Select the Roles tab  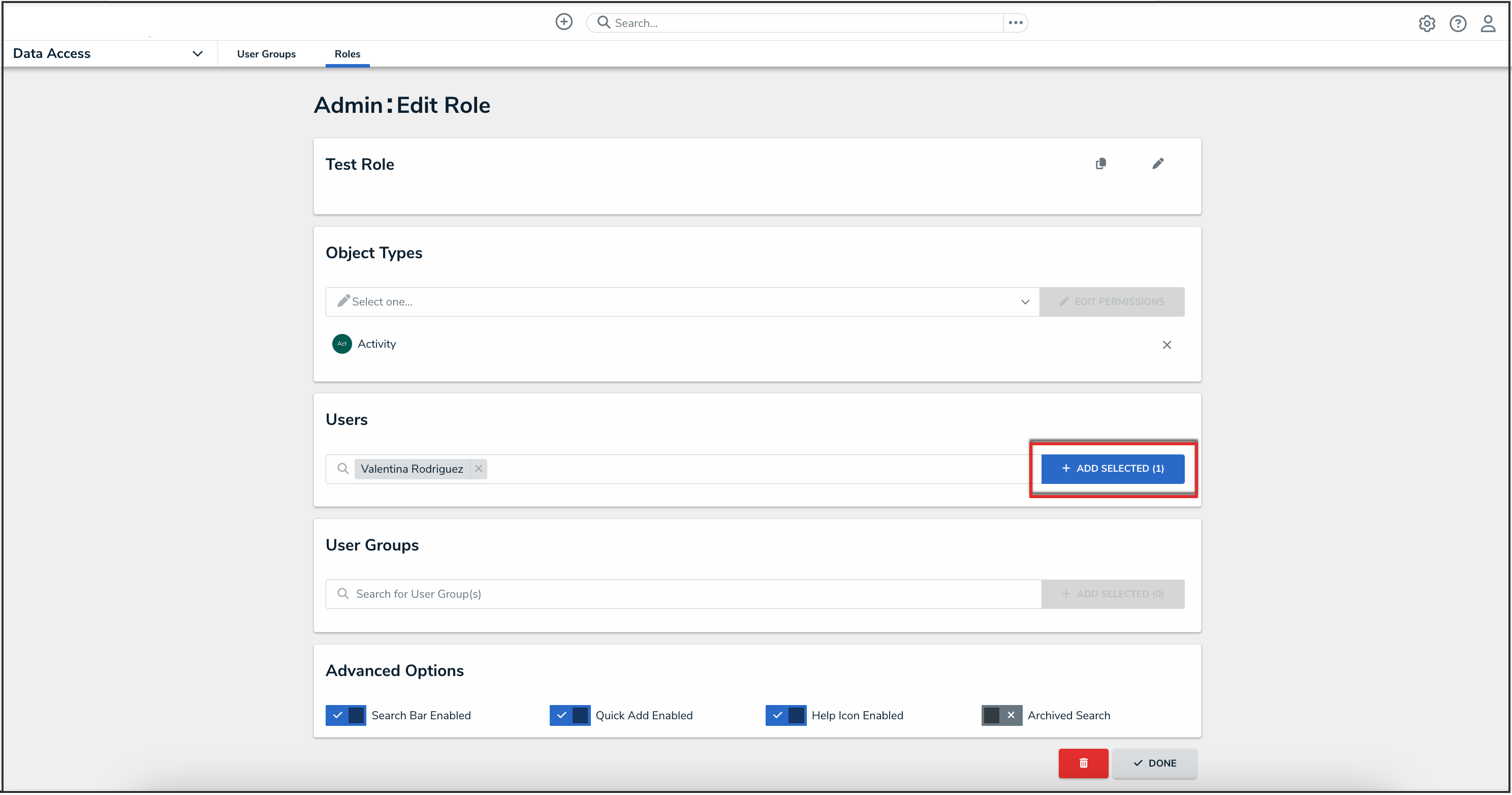click(347, 54)
